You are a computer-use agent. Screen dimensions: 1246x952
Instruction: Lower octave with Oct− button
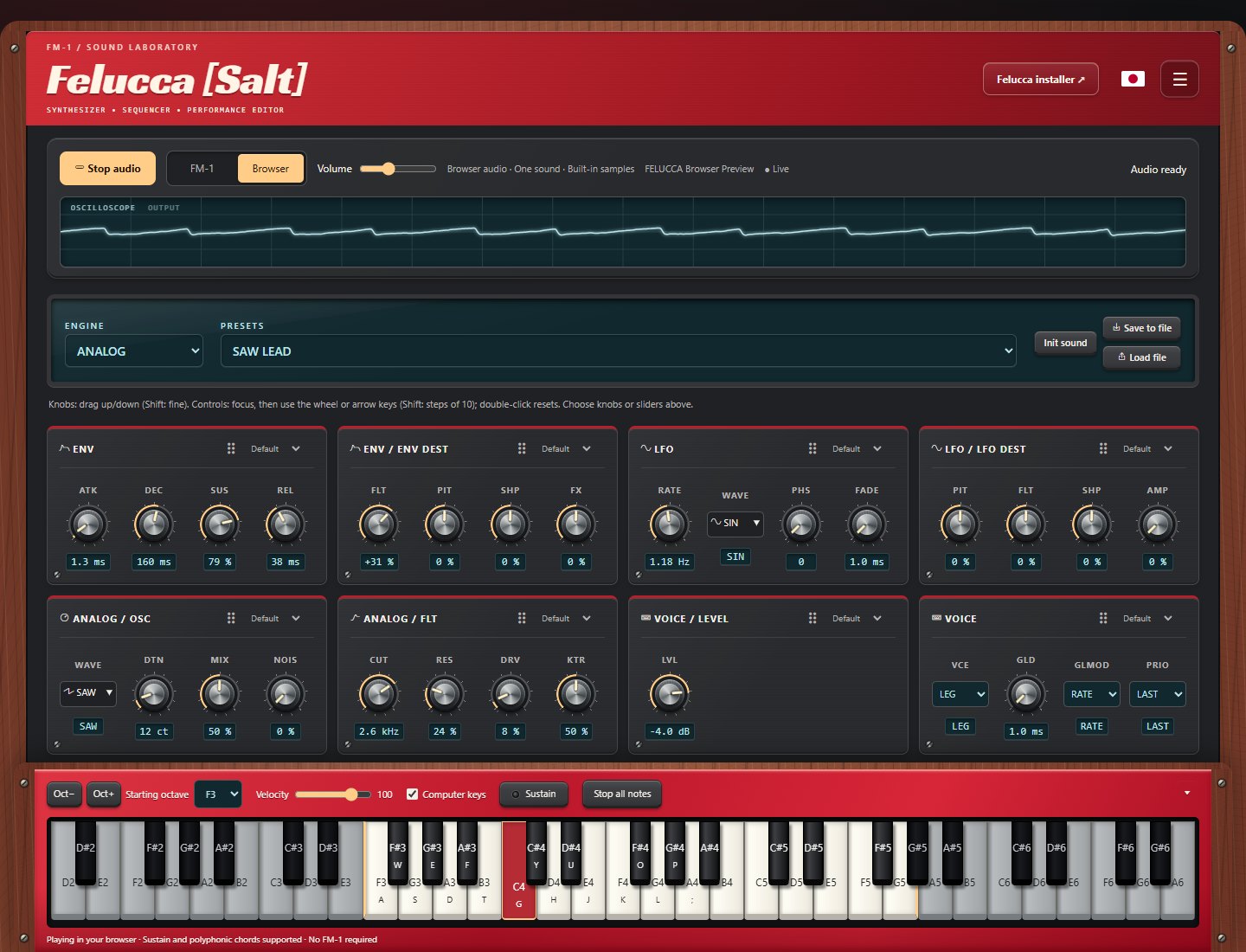click(x=64, y=794)
